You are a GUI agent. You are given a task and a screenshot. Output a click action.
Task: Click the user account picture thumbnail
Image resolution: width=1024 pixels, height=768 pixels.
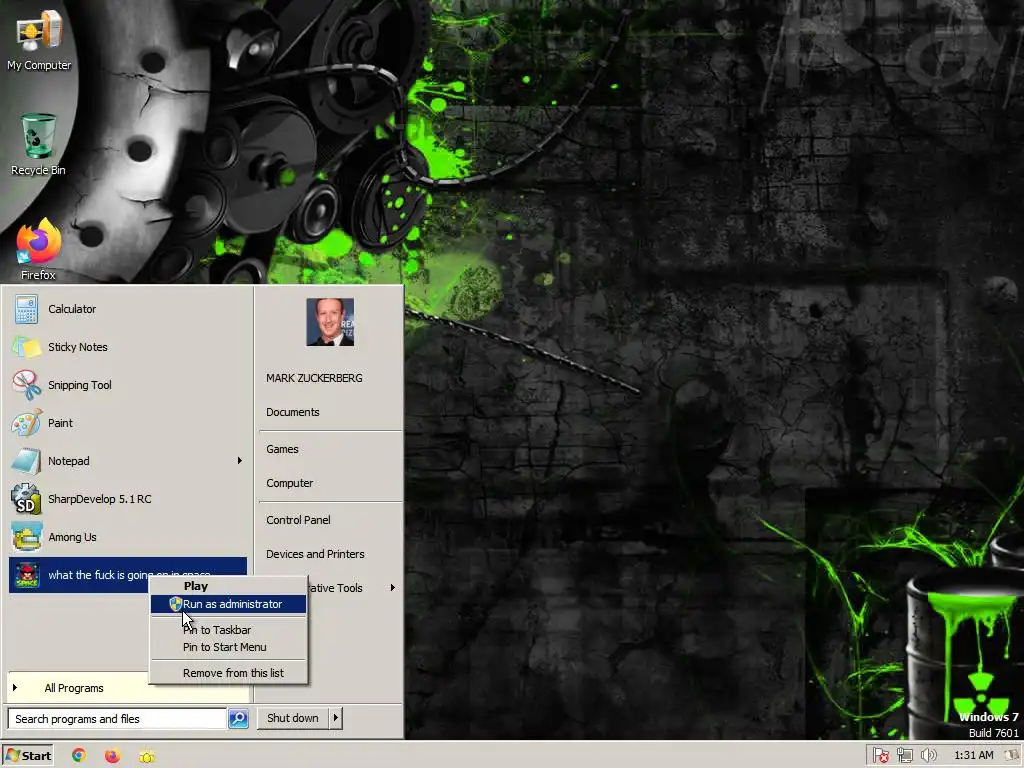point(330,322)
